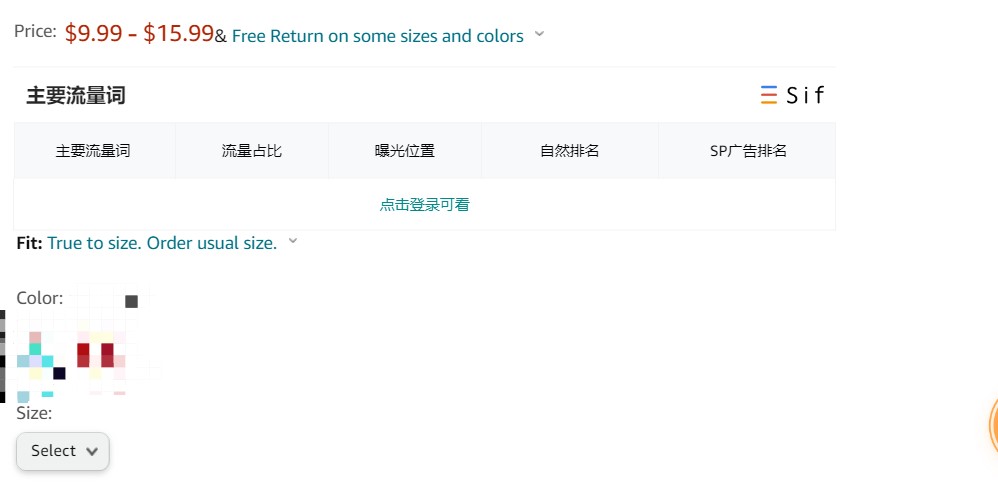Open the Size Select dropdown
This screenshot has width=998, height=503.
click(63, 451)
